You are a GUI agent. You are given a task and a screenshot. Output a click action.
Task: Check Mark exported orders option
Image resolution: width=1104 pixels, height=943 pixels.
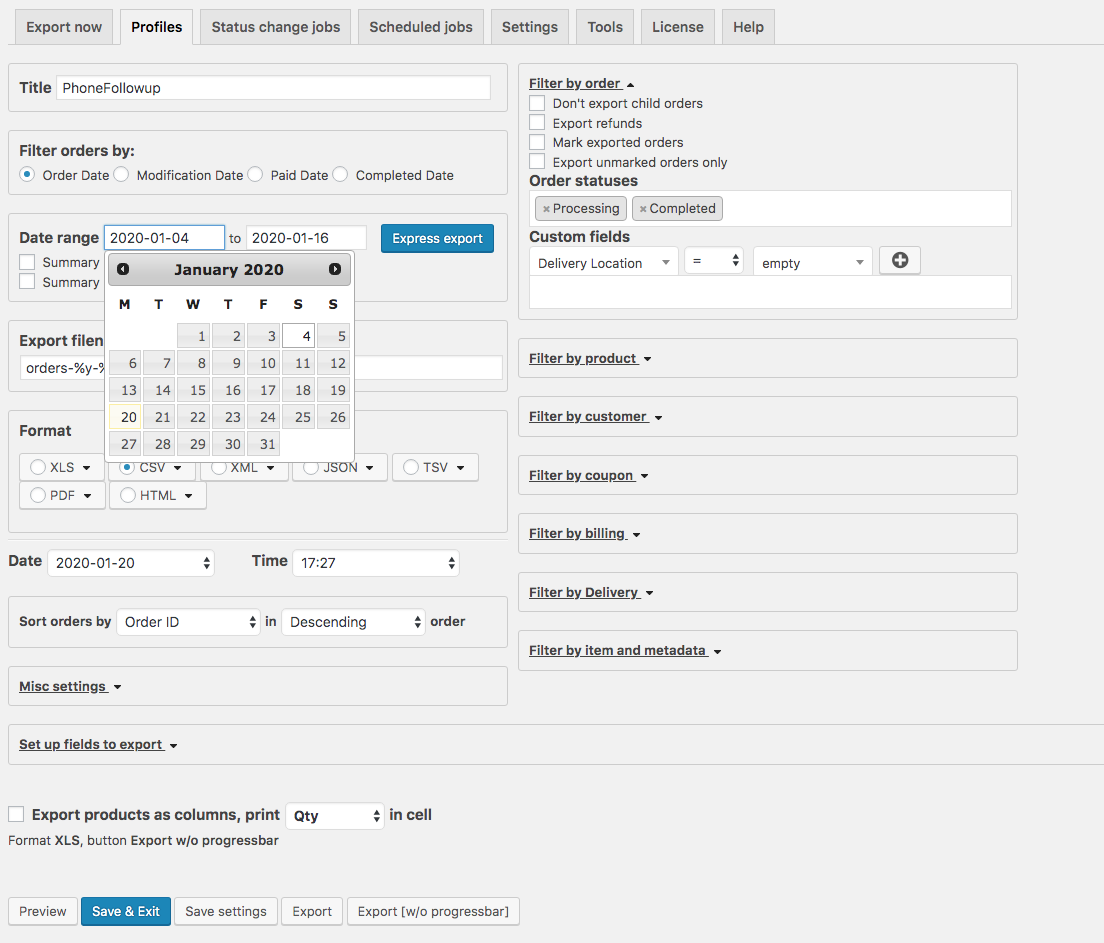point(537,142)
